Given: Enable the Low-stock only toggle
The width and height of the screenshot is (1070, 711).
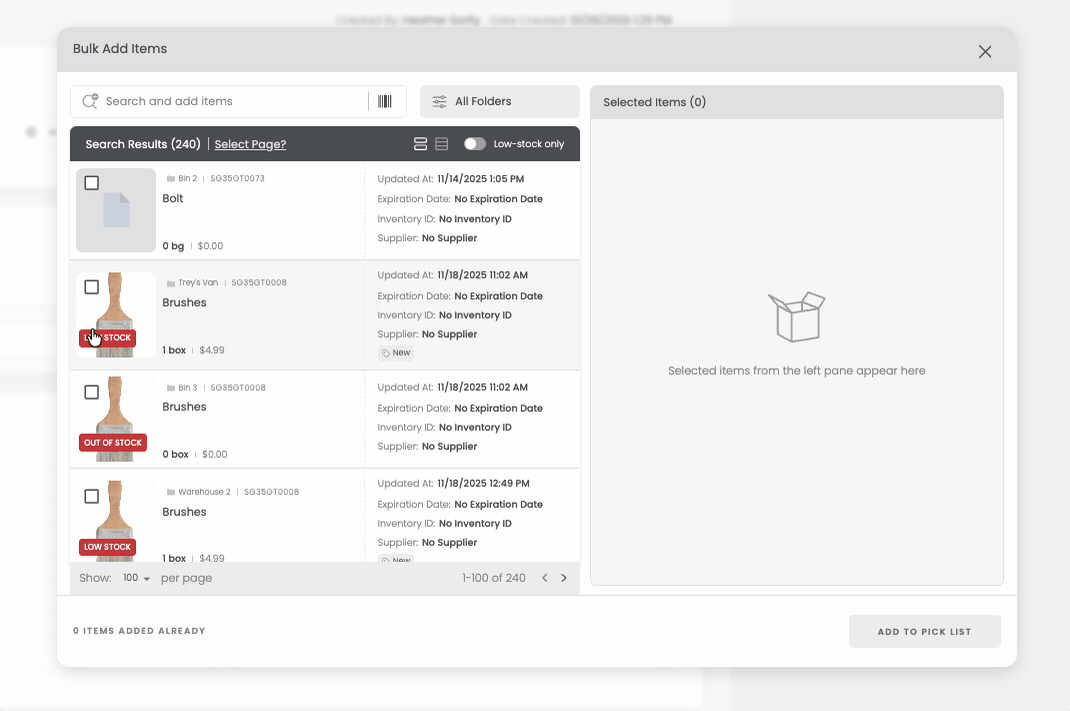Looking at the screenshot, I should (474, 144).
